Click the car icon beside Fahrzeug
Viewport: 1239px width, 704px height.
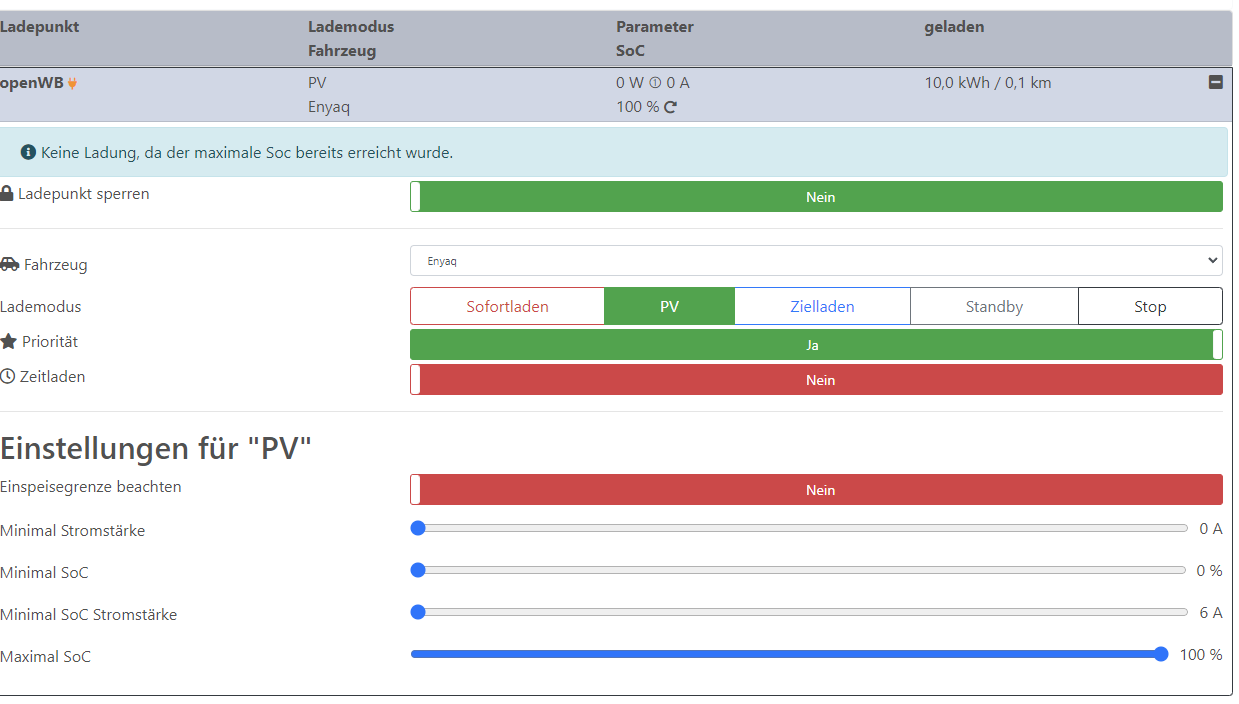pos(10,265)
